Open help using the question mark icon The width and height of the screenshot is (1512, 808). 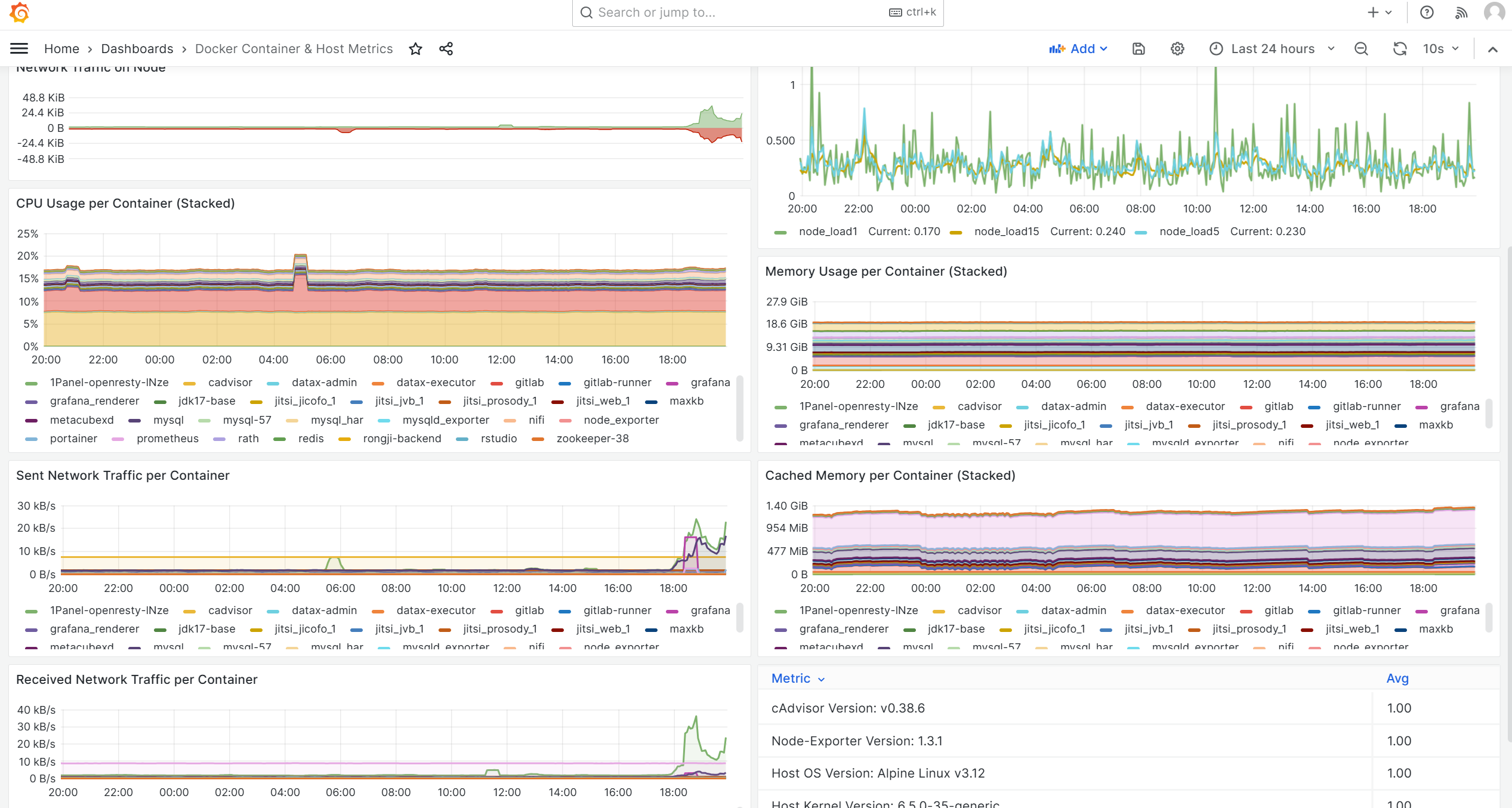(x=1427, y=12)
